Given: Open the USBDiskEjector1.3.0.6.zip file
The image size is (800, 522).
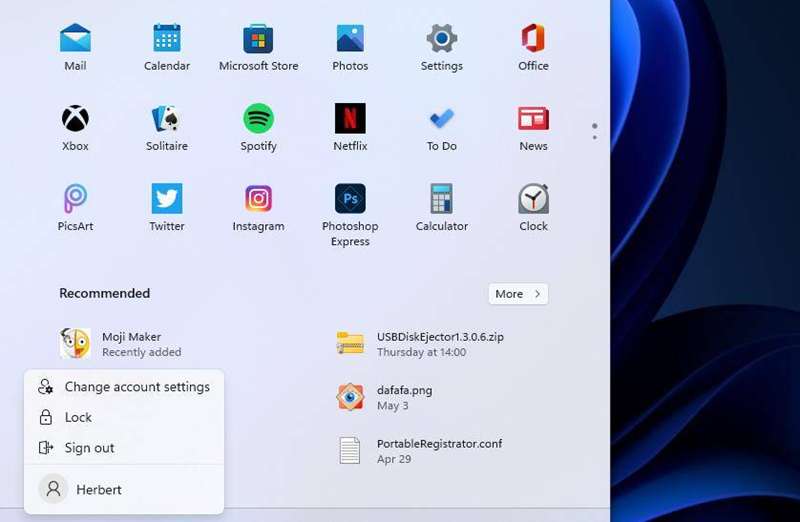Looking at the screenshot, I should tap(440, 343).
